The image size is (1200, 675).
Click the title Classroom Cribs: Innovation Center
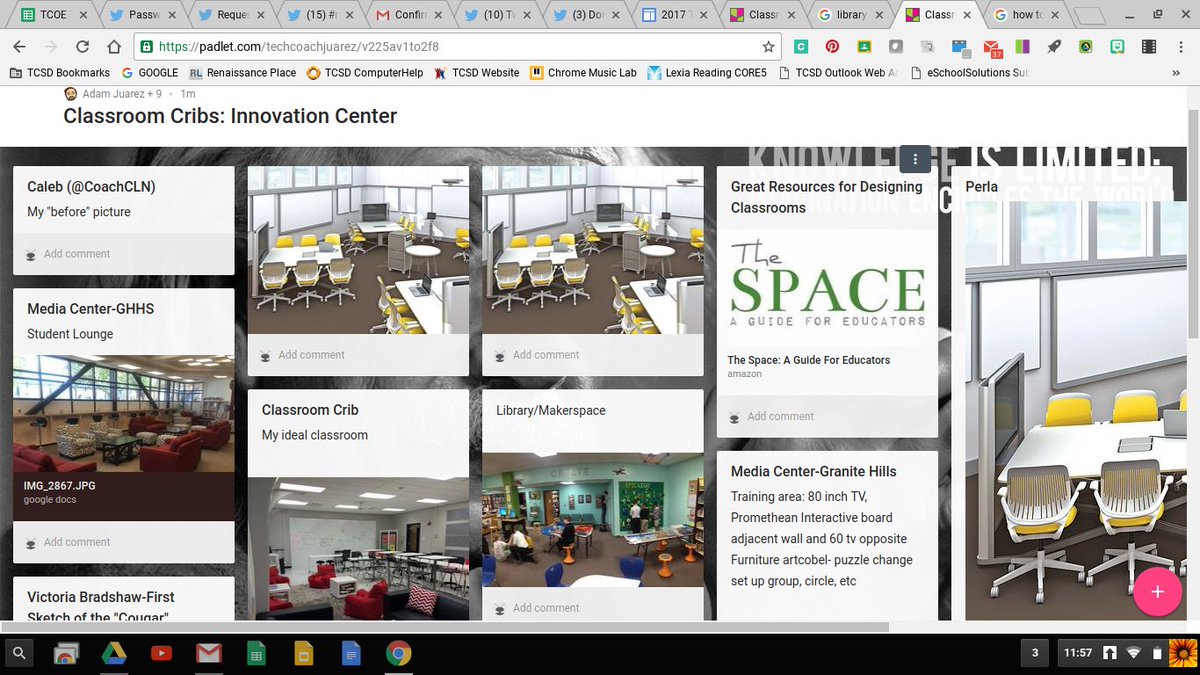click(x=230, y=116)
